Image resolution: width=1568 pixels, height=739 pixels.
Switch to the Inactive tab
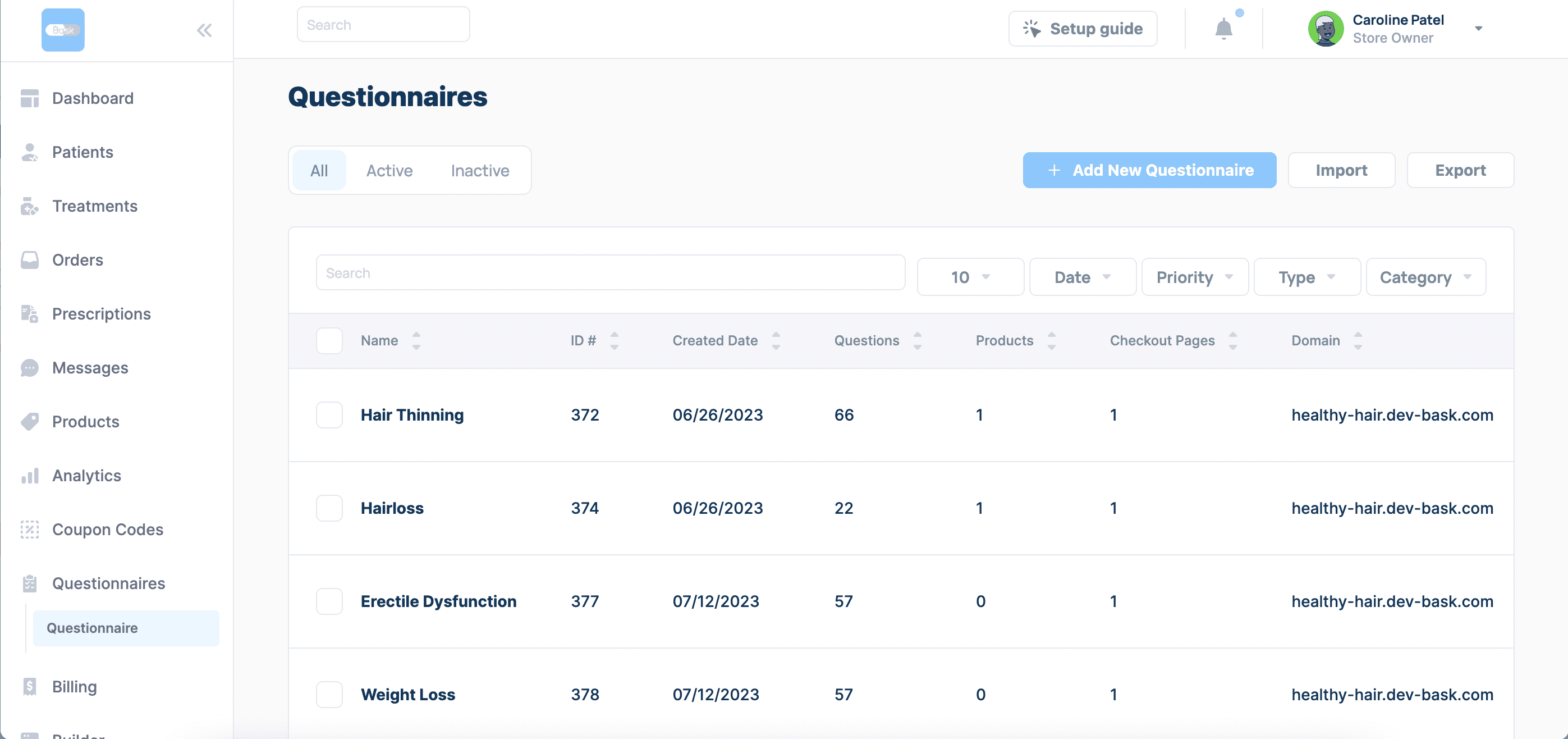(480, 171)
